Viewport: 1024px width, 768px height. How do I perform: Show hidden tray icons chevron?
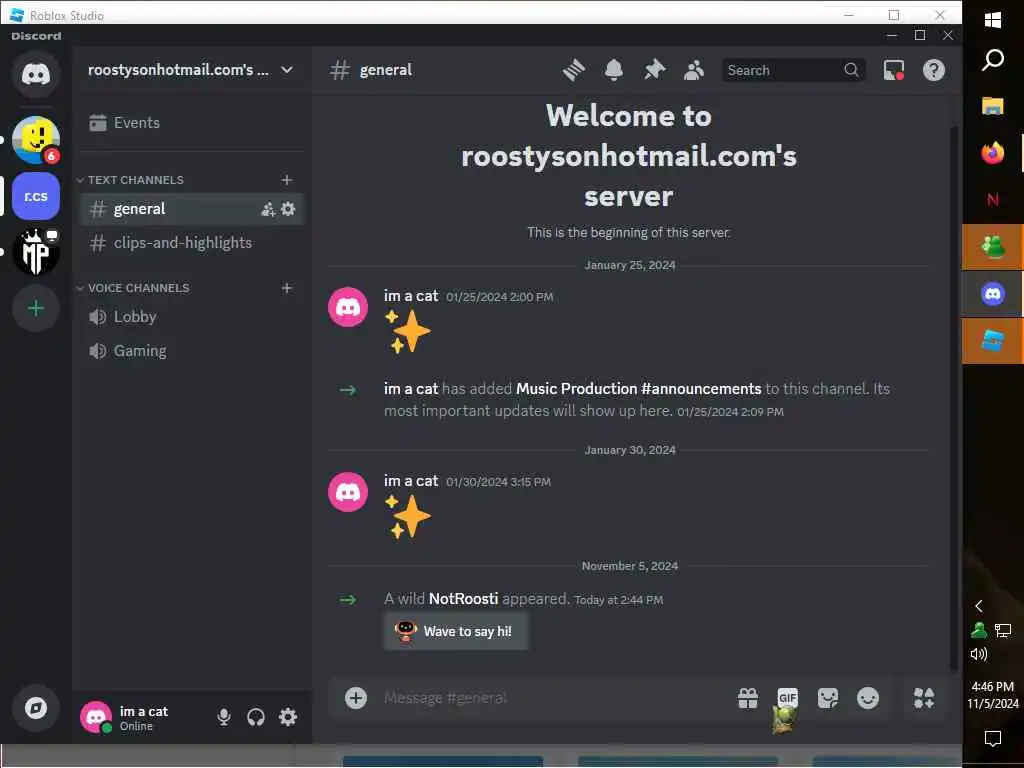[978, 606]
